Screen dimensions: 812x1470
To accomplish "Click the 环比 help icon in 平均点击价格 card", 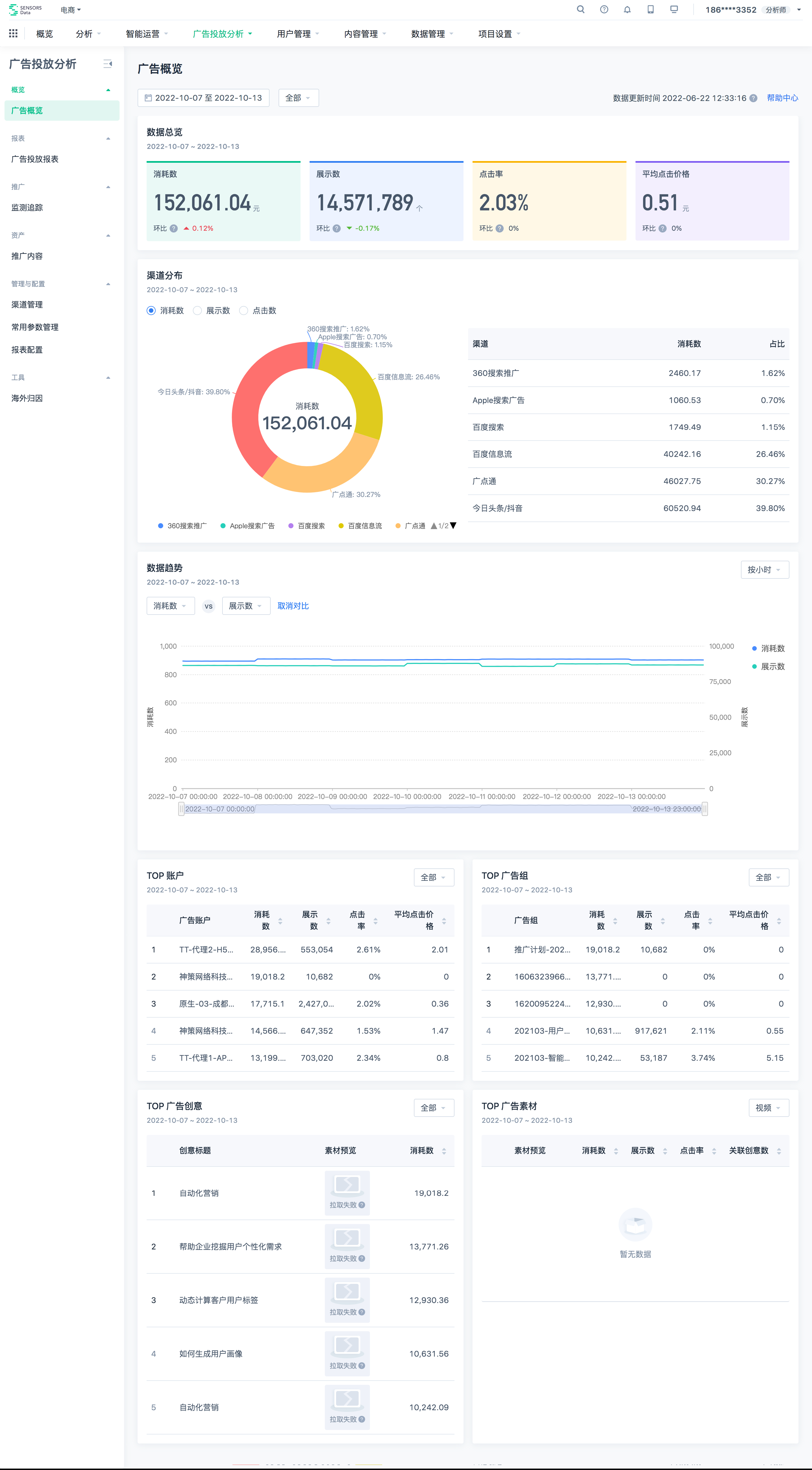I will [x=663, y=228].
